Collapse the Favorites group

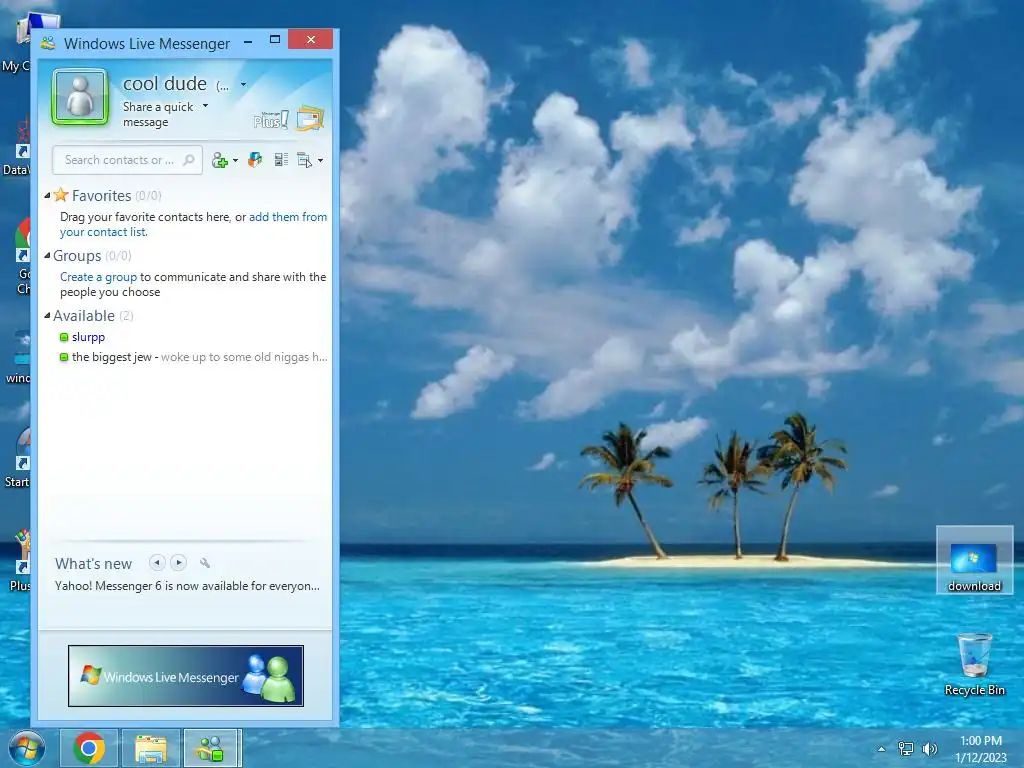click(47, 195)
